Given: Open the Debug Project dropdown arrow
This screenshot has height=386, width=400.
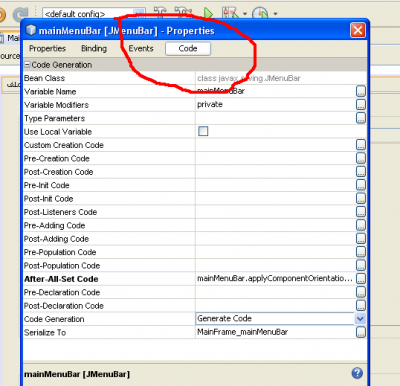Looking at the screenshot, I should tap(245, 14).
